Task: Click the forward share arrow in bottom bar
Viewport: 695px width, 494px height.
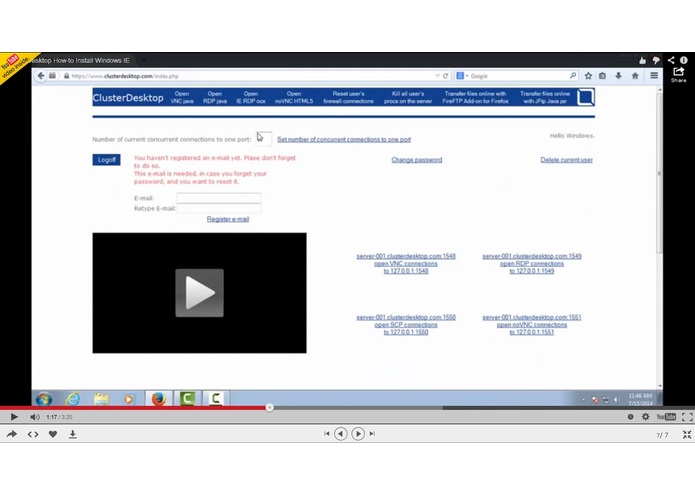Action: tap(12, 434)
